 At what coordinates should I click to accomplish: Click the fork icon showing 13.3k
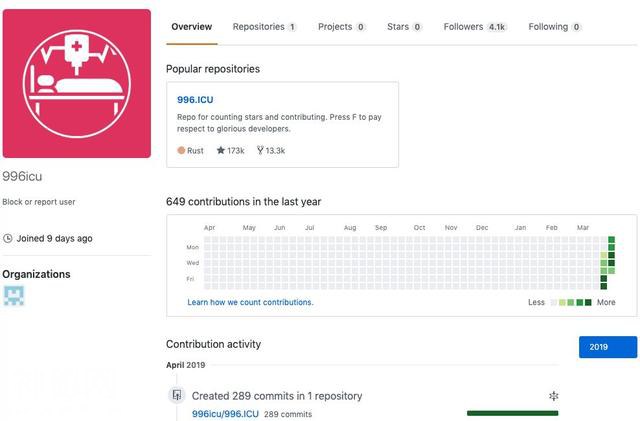coord(260,150)
